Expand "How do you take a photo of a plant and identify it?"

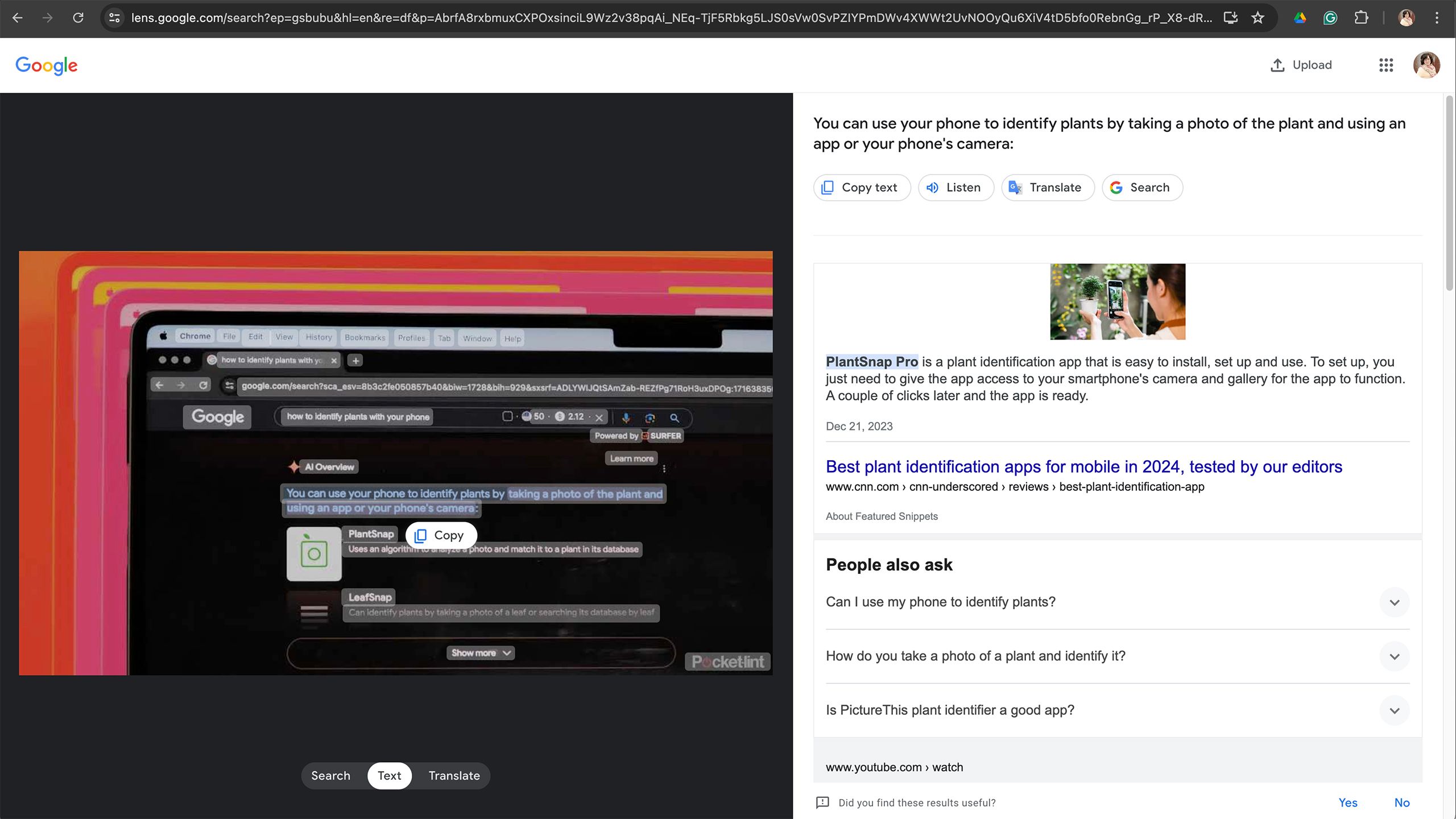click(x=1394, y=656)
